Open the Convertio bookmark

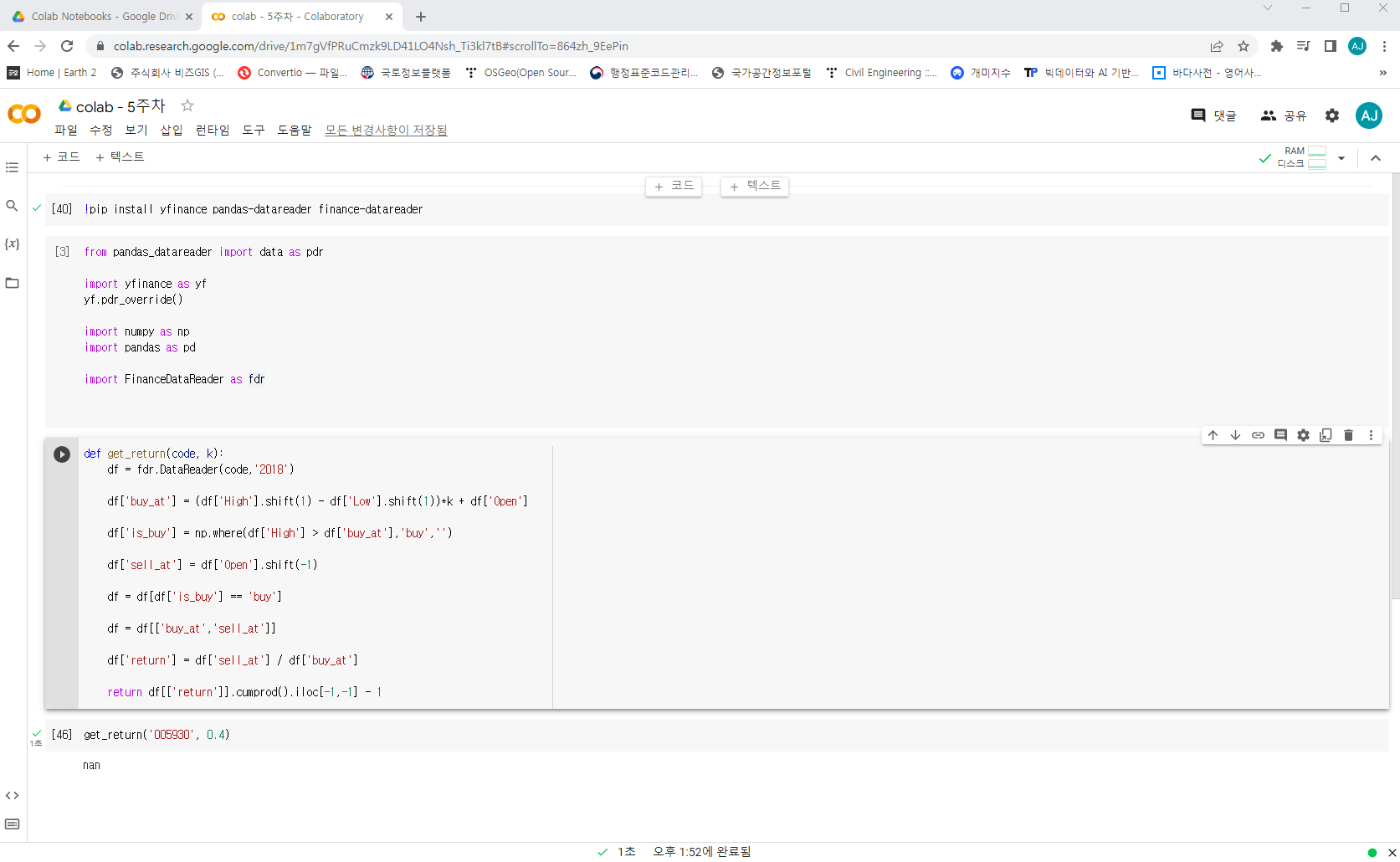coord(292,73)
